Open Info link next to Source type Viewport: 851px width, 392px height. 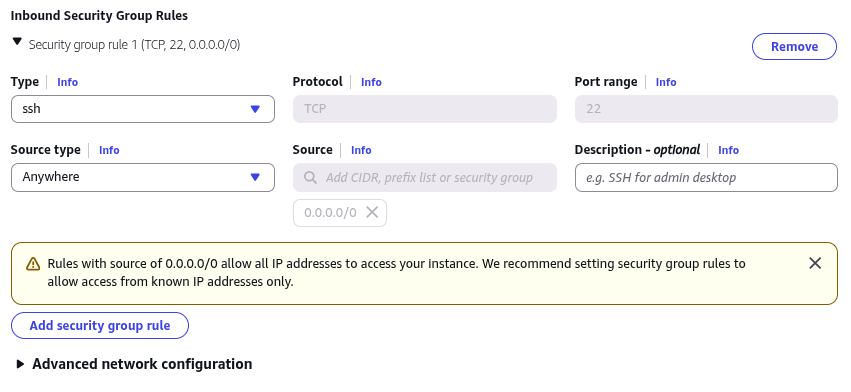109,150
